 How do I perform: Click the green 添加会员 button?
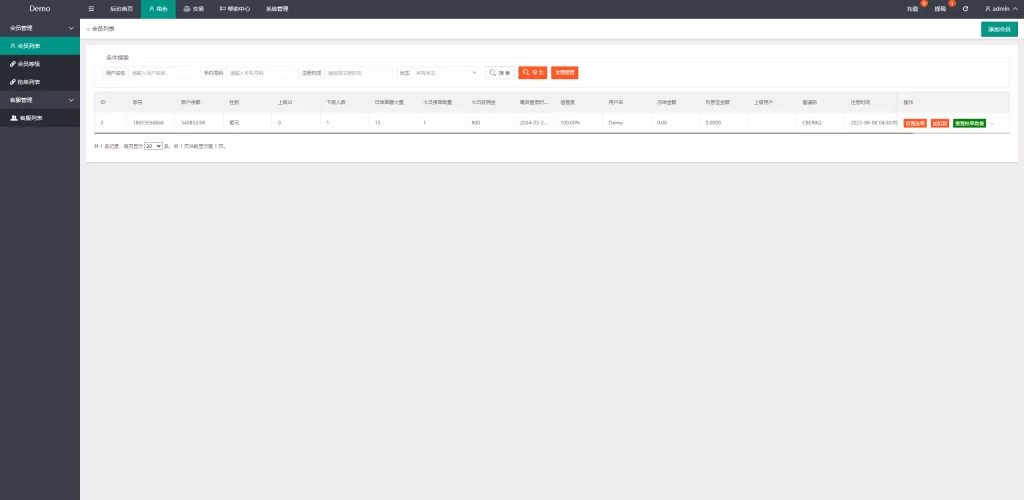pyautogui.click(x=999, y=29)
